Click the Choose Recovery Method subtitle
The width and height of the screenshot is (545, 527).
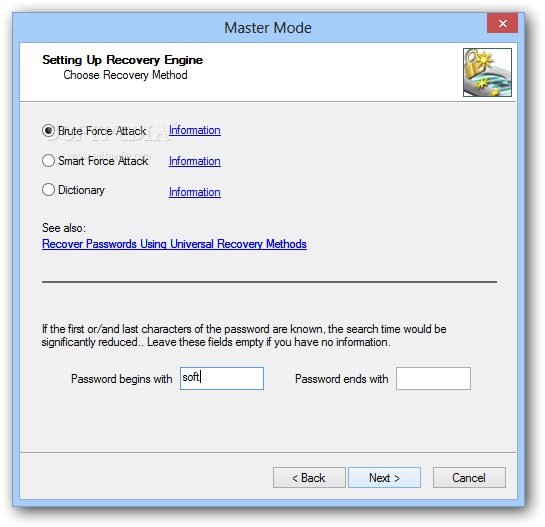[125, 75]
